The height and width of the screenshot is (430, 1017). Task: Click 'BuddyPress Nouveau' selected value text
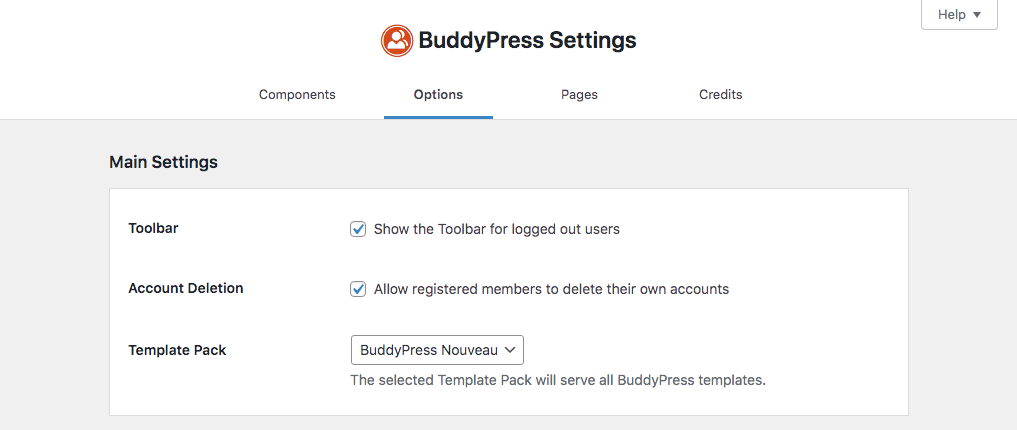tap(428, 350)
